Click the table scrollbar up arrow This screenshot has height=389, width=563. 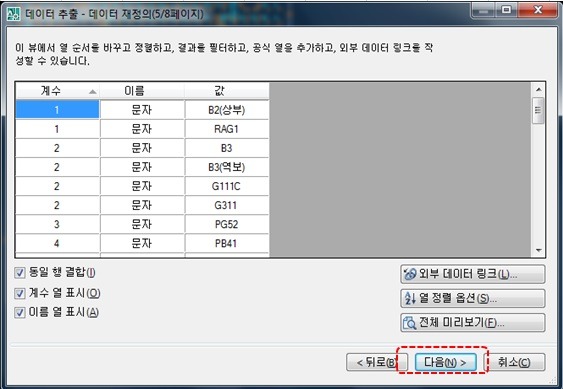[x=538, y=89]
